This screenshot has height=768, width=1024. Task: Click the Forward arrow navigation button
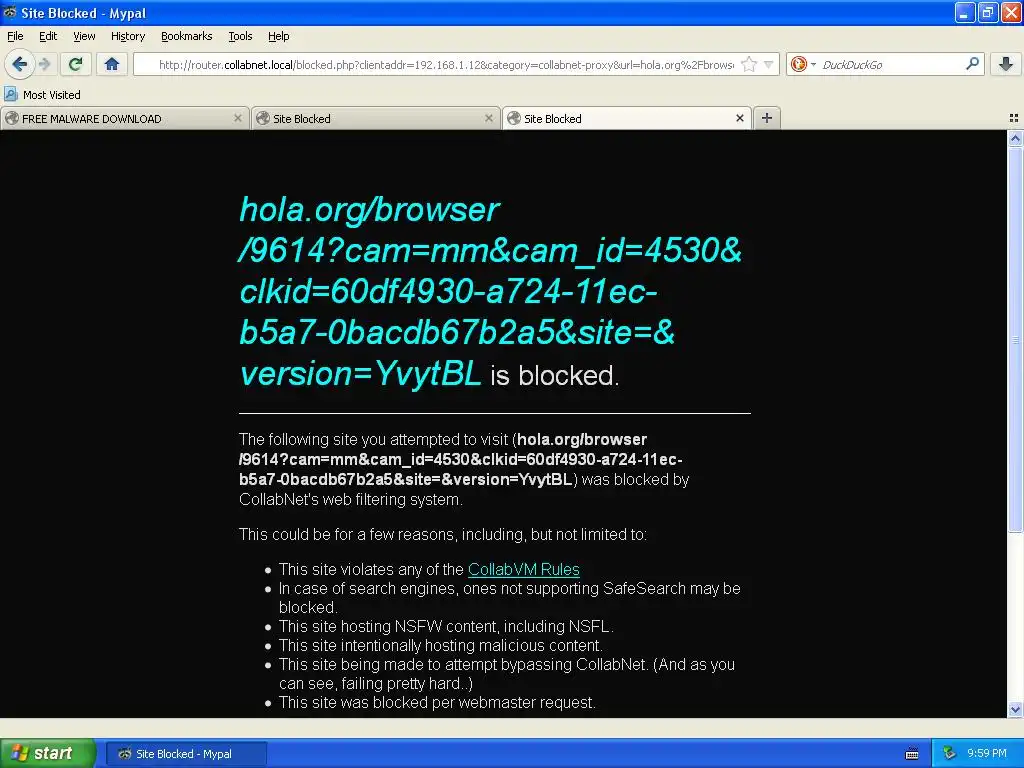pos(45,64)
